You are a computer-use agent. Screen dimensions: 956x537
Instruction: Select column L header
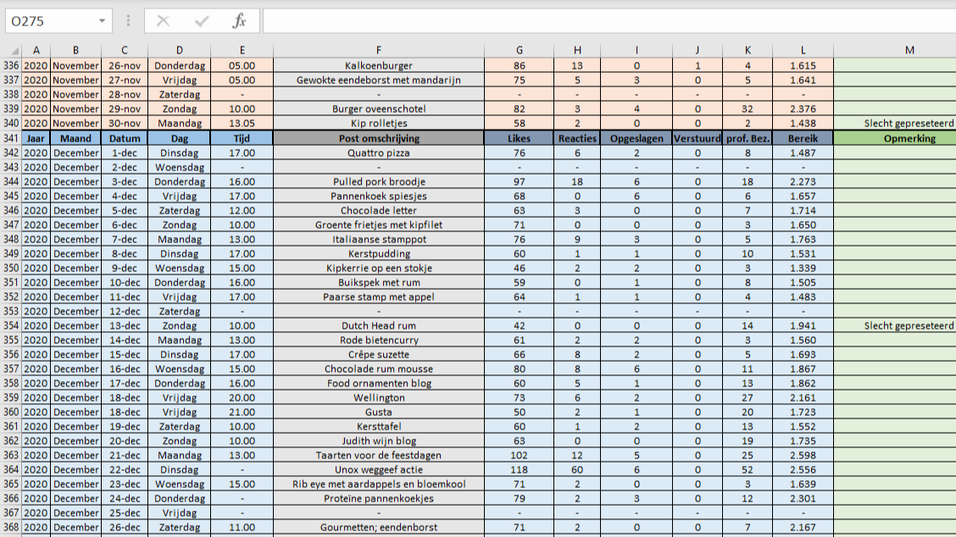[x=802, y=51]
